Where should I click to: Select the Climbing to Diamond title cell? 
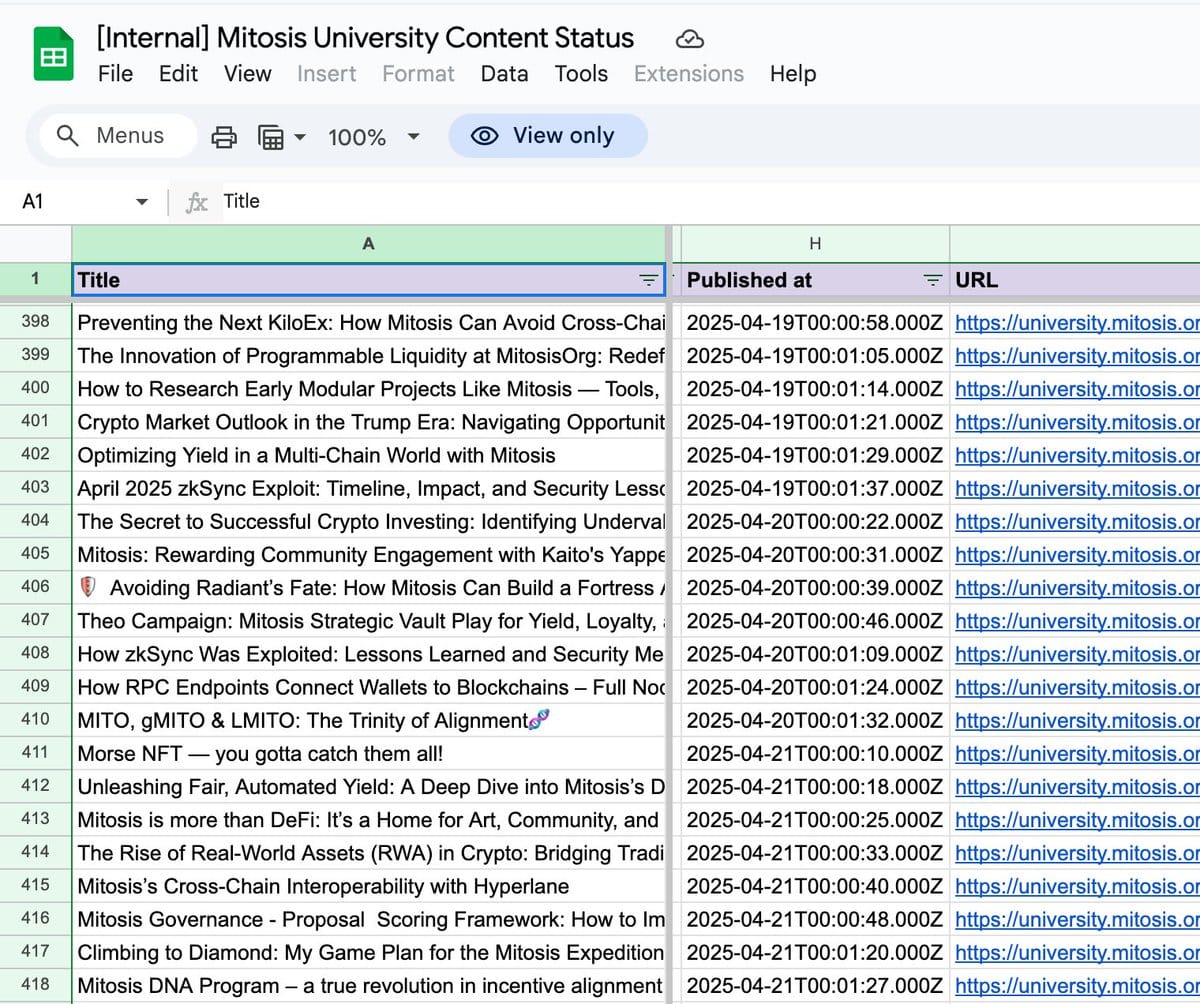coord(368,952)
